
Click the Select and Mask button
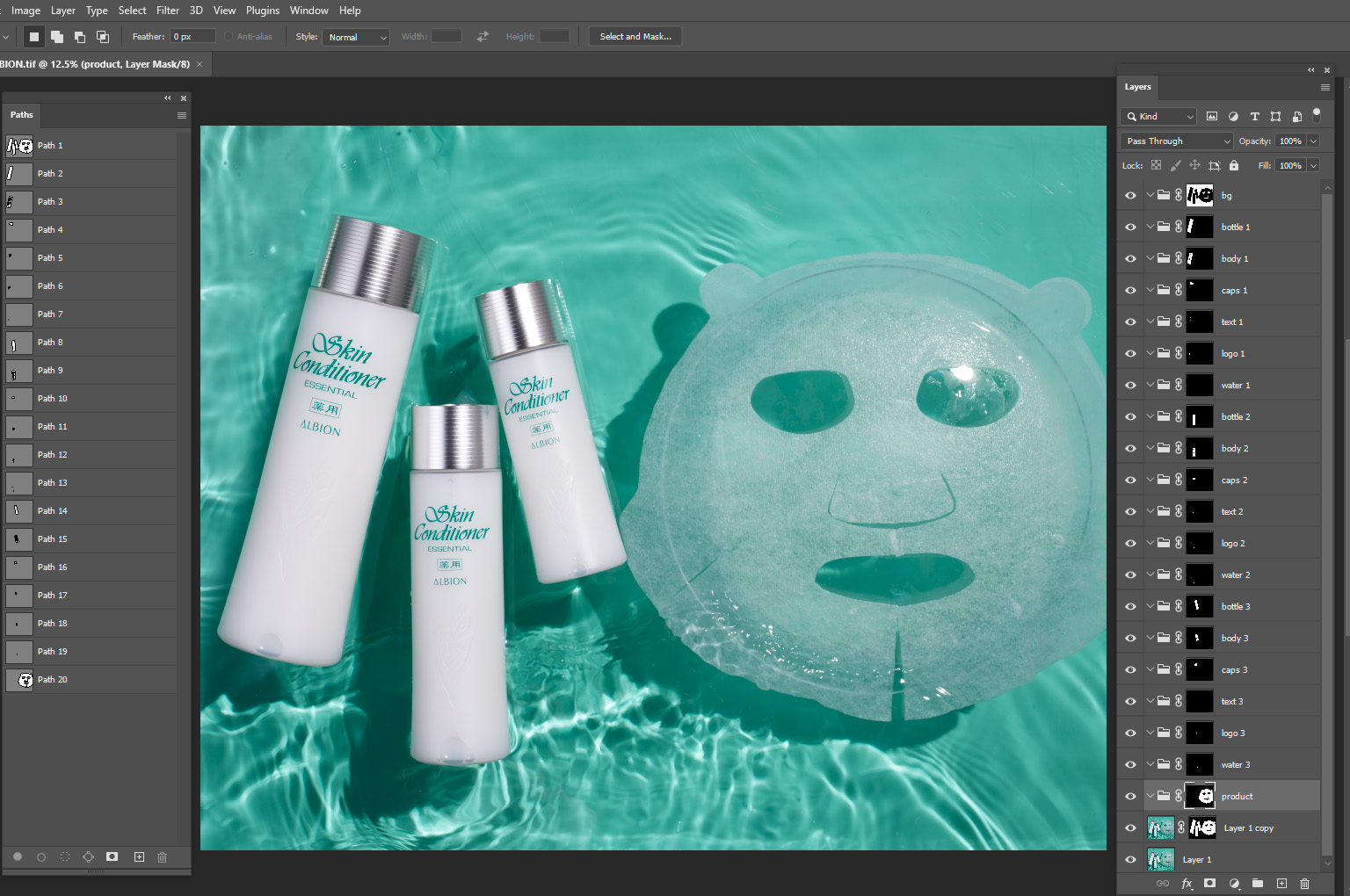(635, 36)
